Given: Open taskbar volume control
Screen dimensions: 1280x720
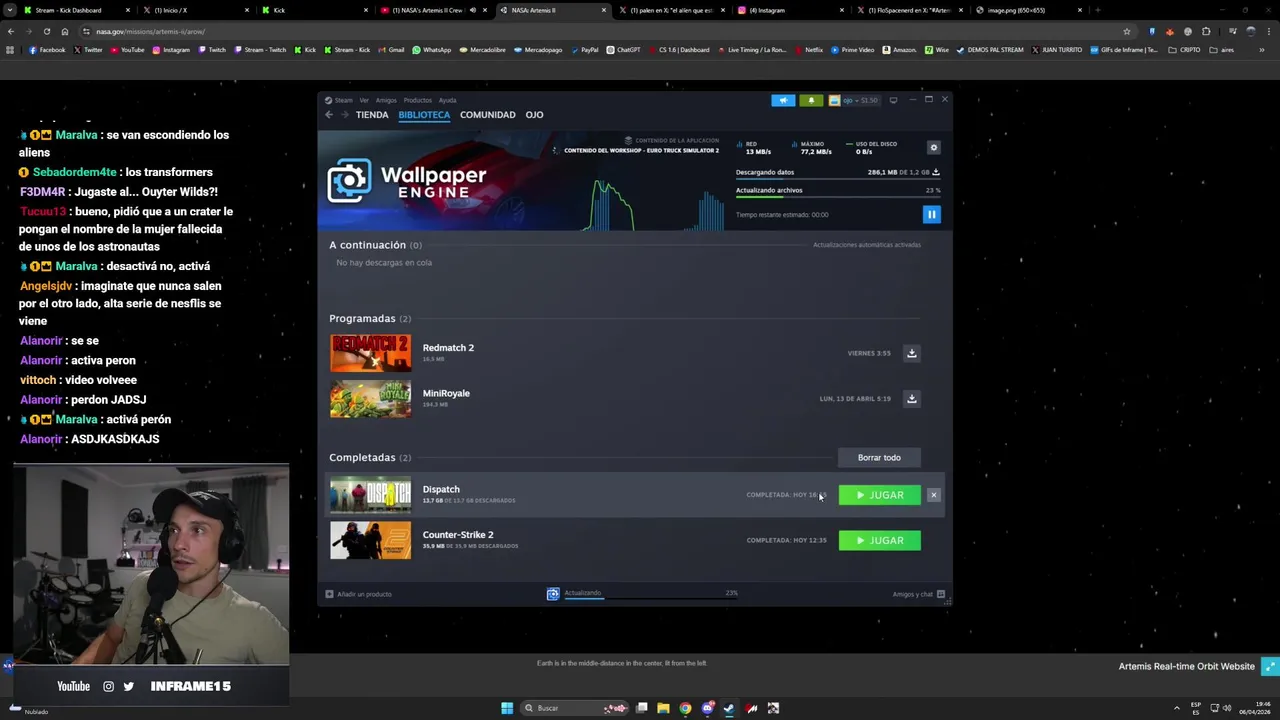Looking at the screenshot, I should tap(1228, 708).
